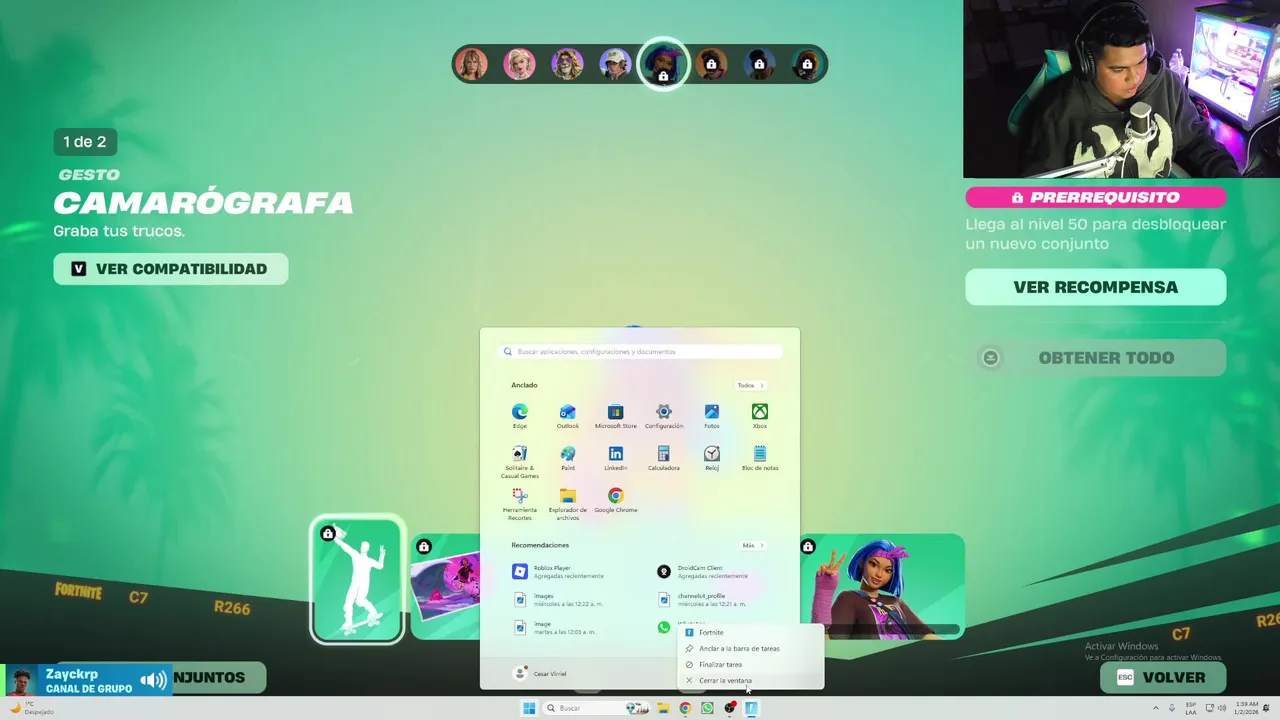
Task: Open volume icon in system tray
Action: [x=1222, y=708]
